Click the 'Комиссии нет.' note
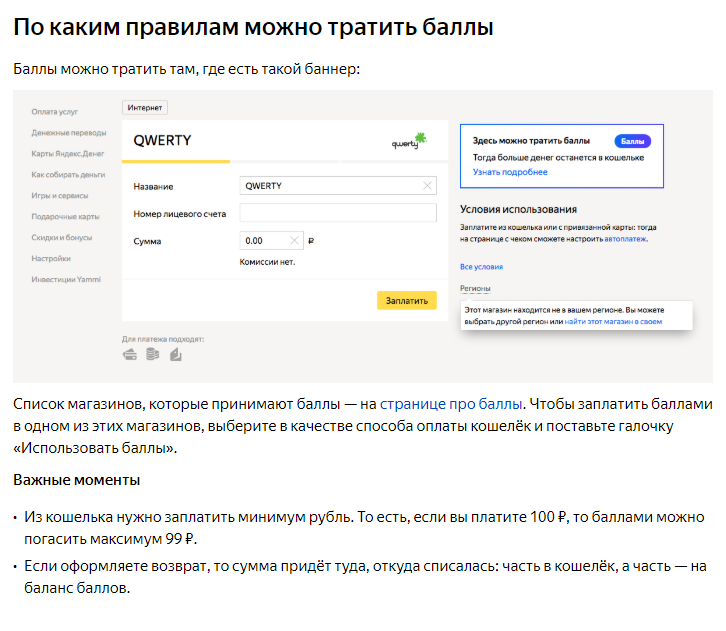 (267, 262)
